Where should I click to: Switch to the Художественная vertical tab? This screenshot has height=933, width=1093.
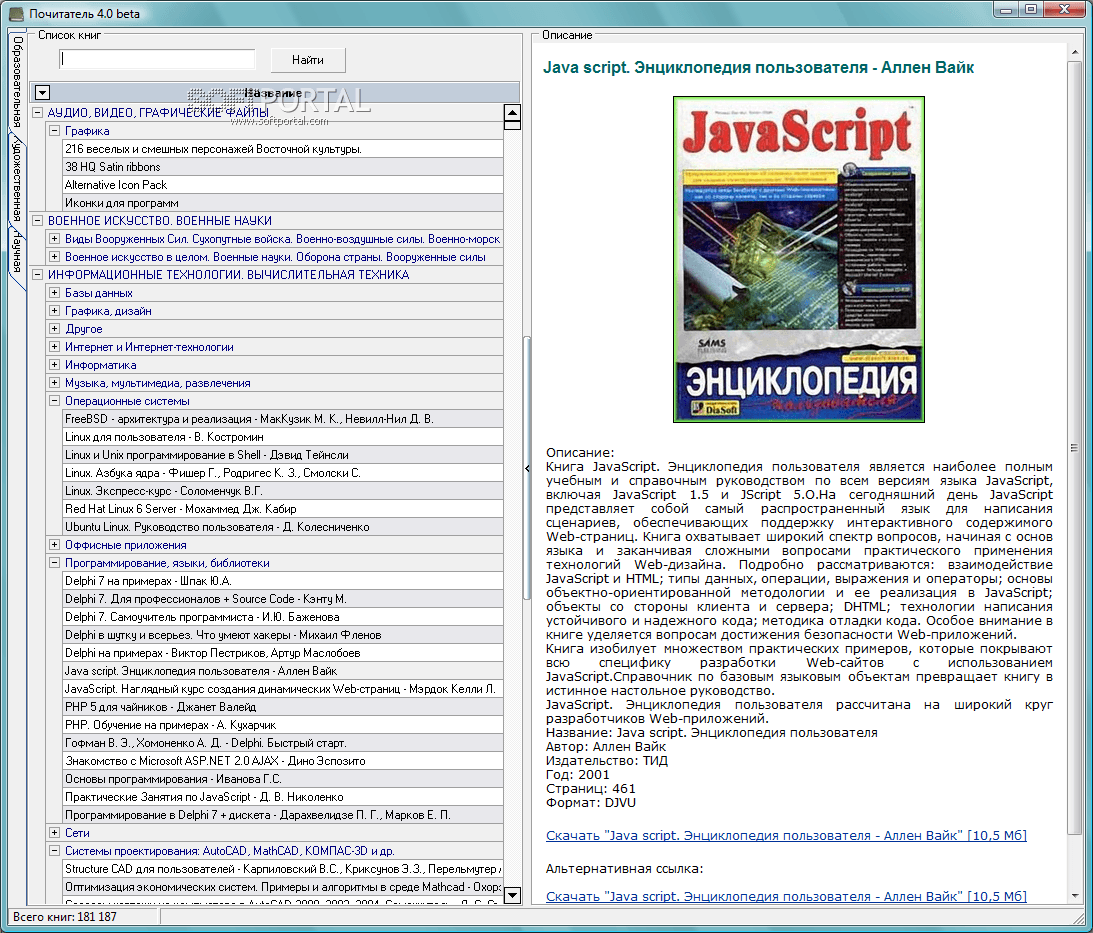click(17, 180)
